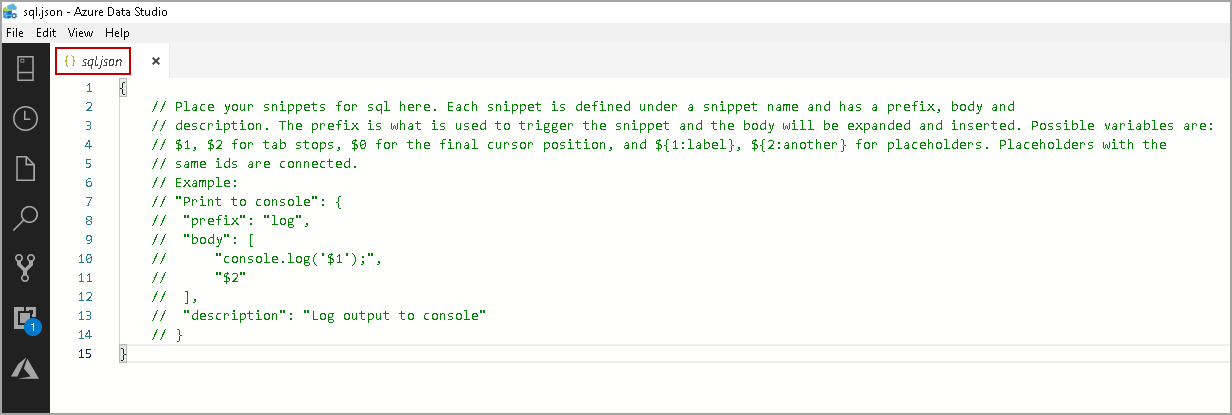This screenshot has height=415, width=1232.
Task: Open the File menu
Action: pyautogui.click(x=15, y=33)
